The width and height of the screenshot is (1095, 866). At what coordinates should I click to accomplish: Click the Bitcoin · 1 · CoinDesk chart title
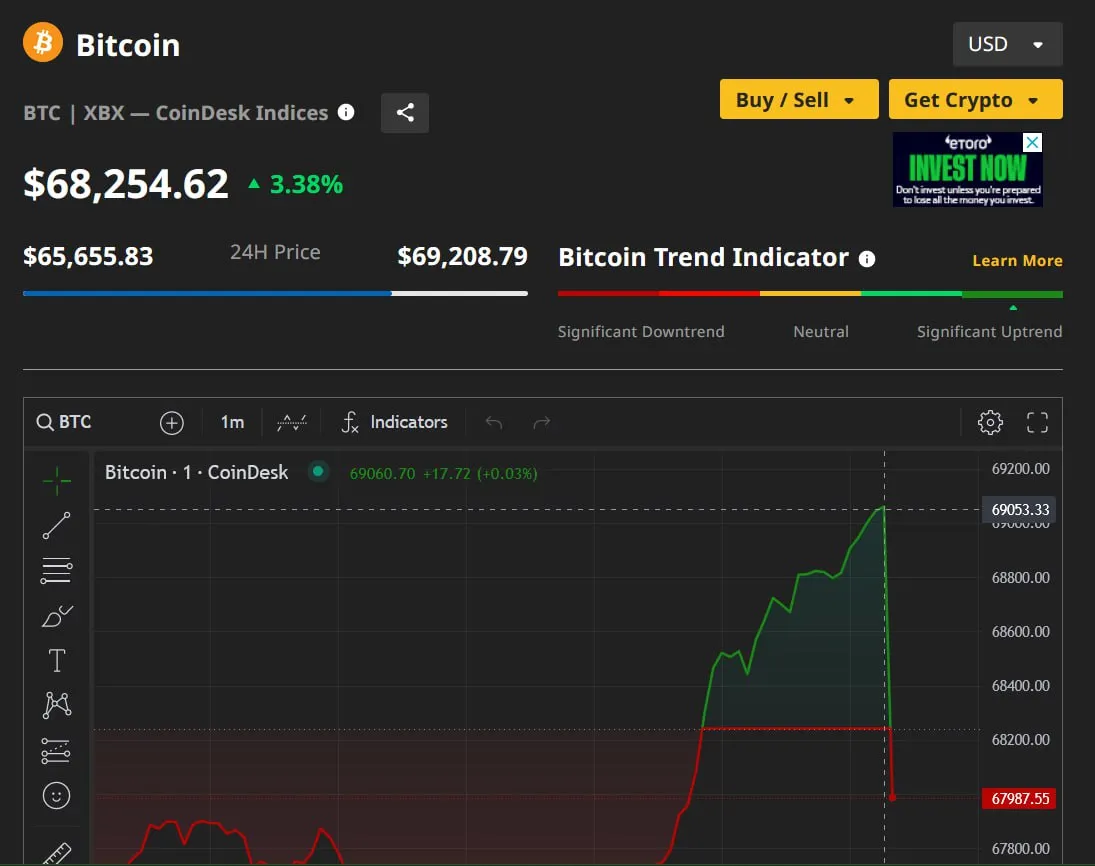196,472
